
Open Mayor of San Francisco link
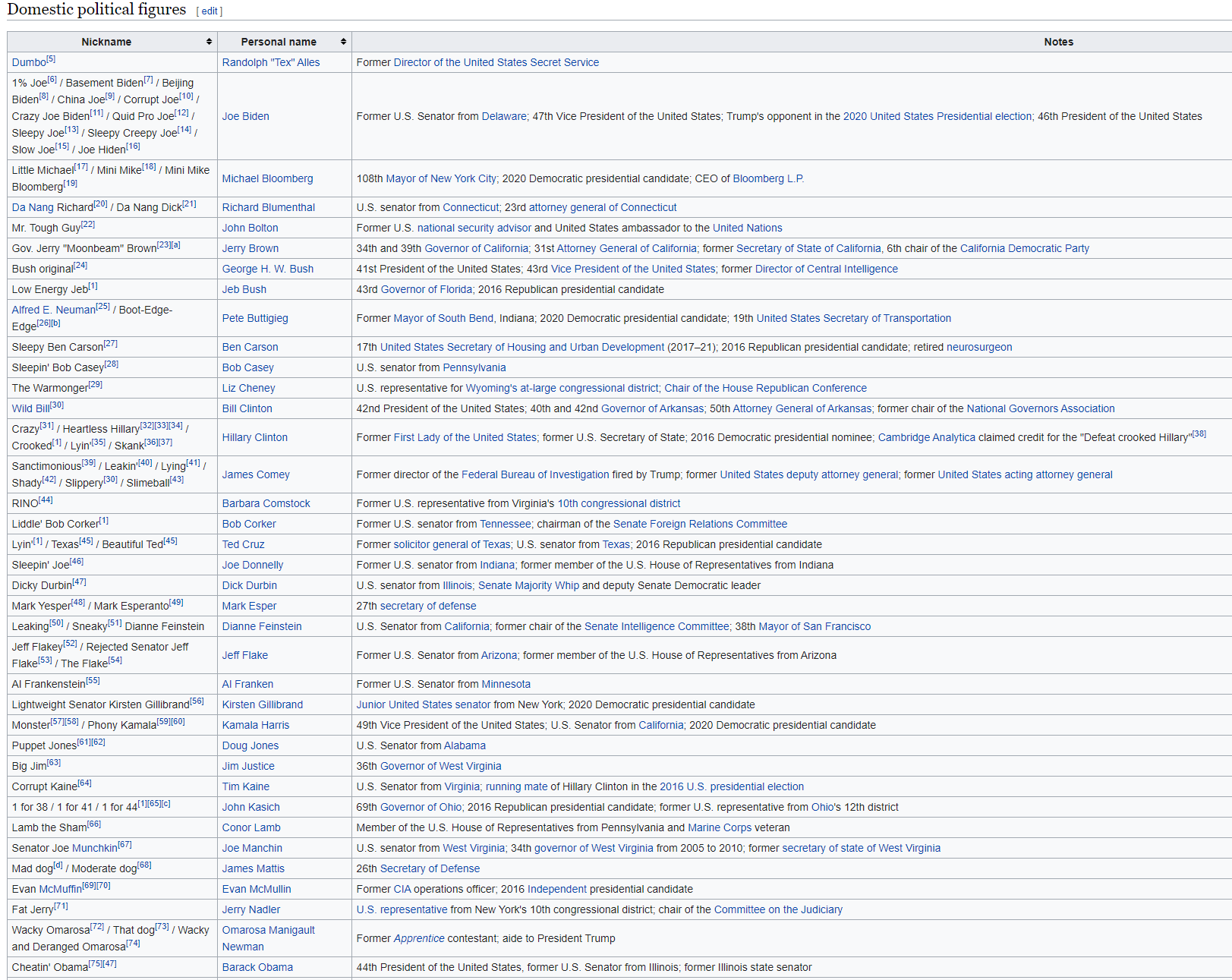click(x=815, y=626)
